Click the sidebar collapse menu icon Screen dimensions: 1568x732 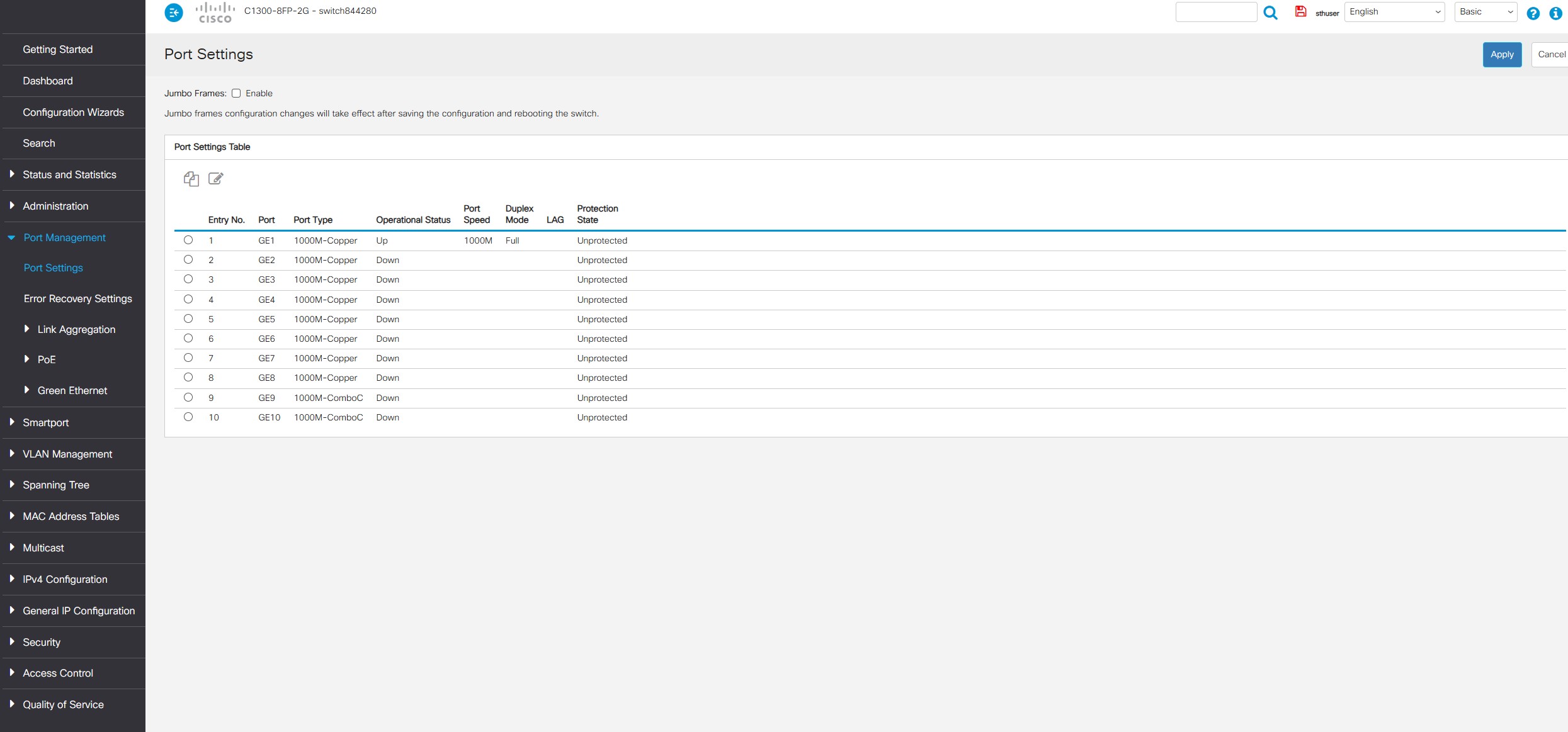coord(174,13)
